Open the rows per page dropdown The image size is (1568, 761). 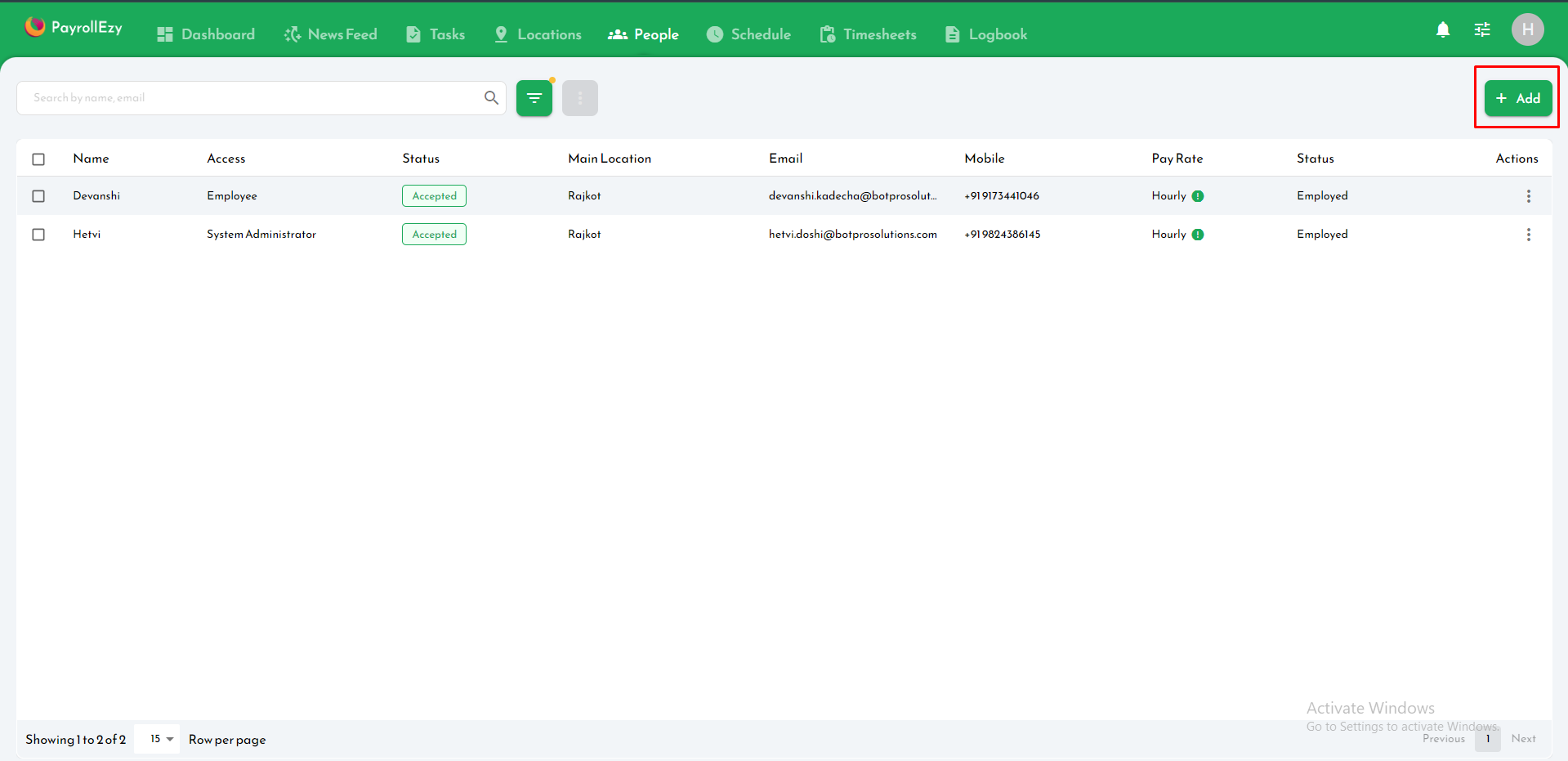tap(157, 738)
